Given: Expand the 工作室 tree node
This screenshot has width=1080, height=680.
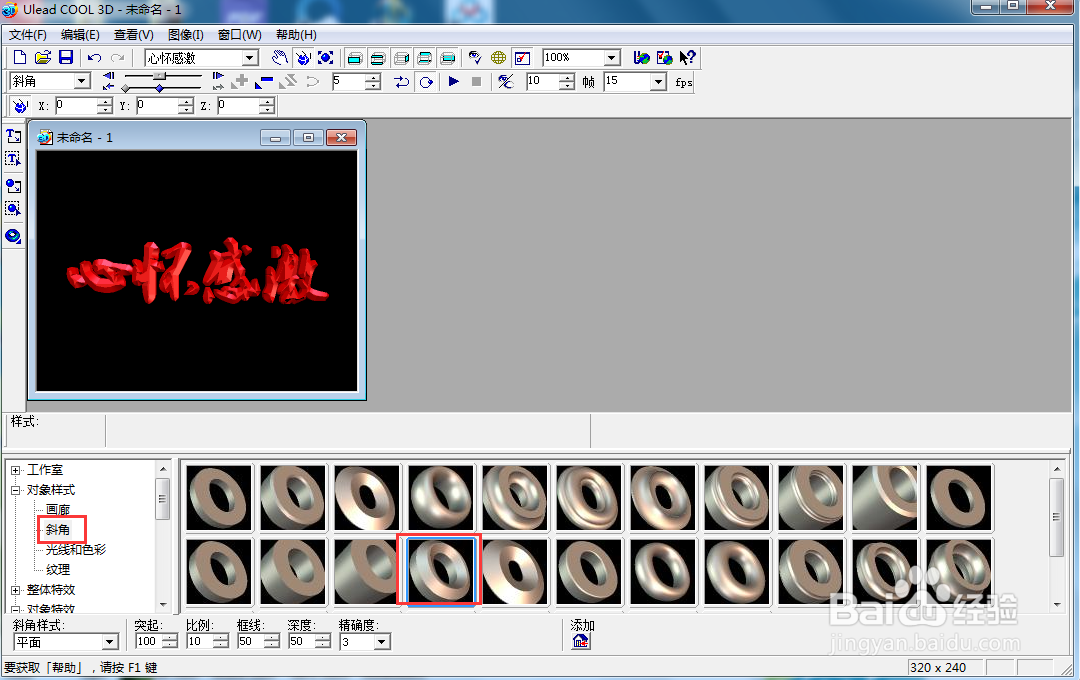Looking at the screenshot, I should pos(16,470).
